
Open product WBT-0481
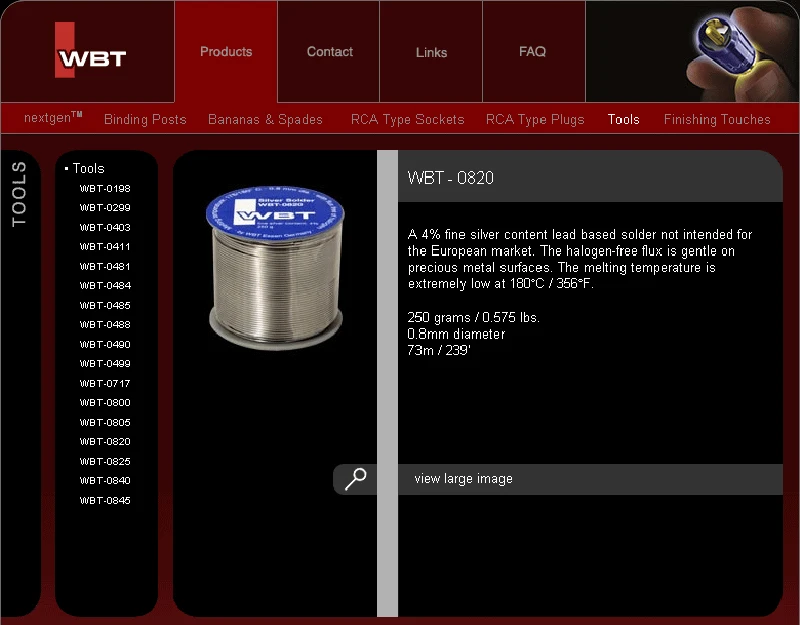click(105, 266)
